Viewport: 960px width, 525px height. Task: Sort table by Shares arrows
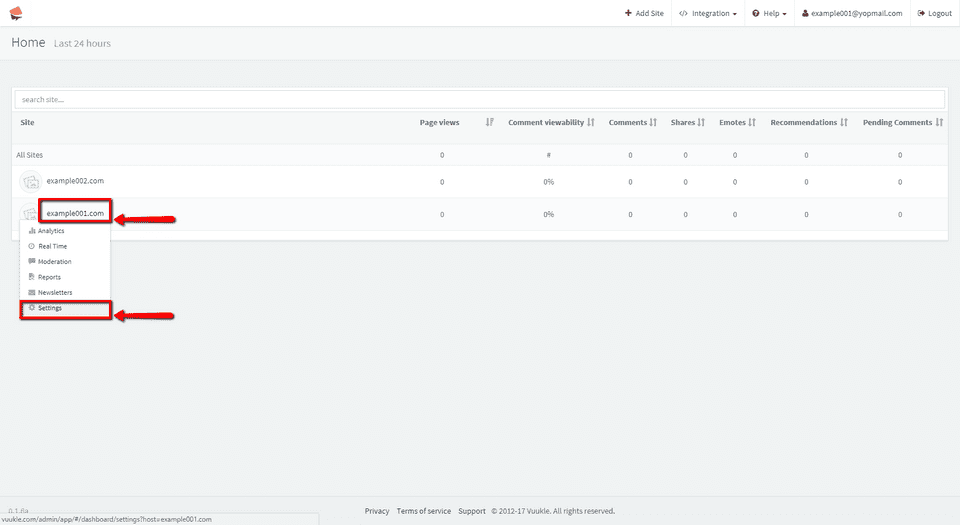tap(702, 122)
